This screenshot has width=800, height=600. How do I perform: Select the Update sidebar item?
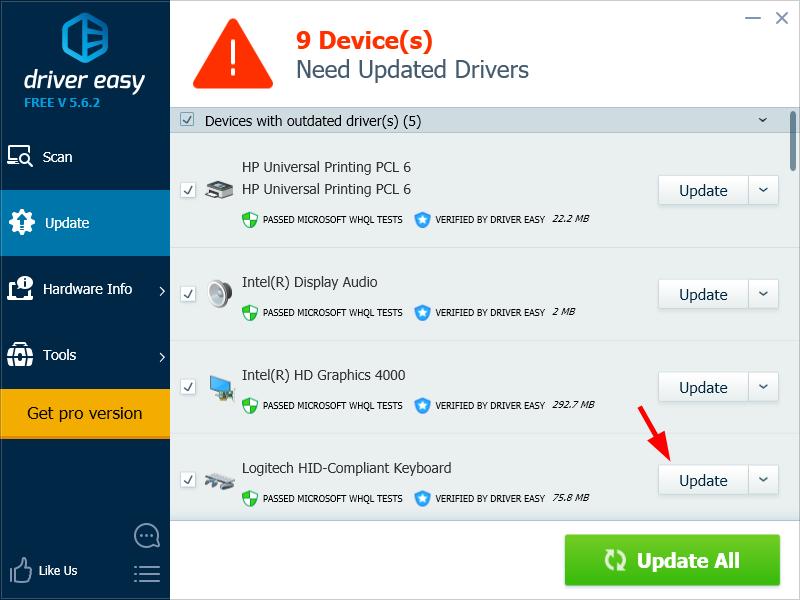coord(85,223)
